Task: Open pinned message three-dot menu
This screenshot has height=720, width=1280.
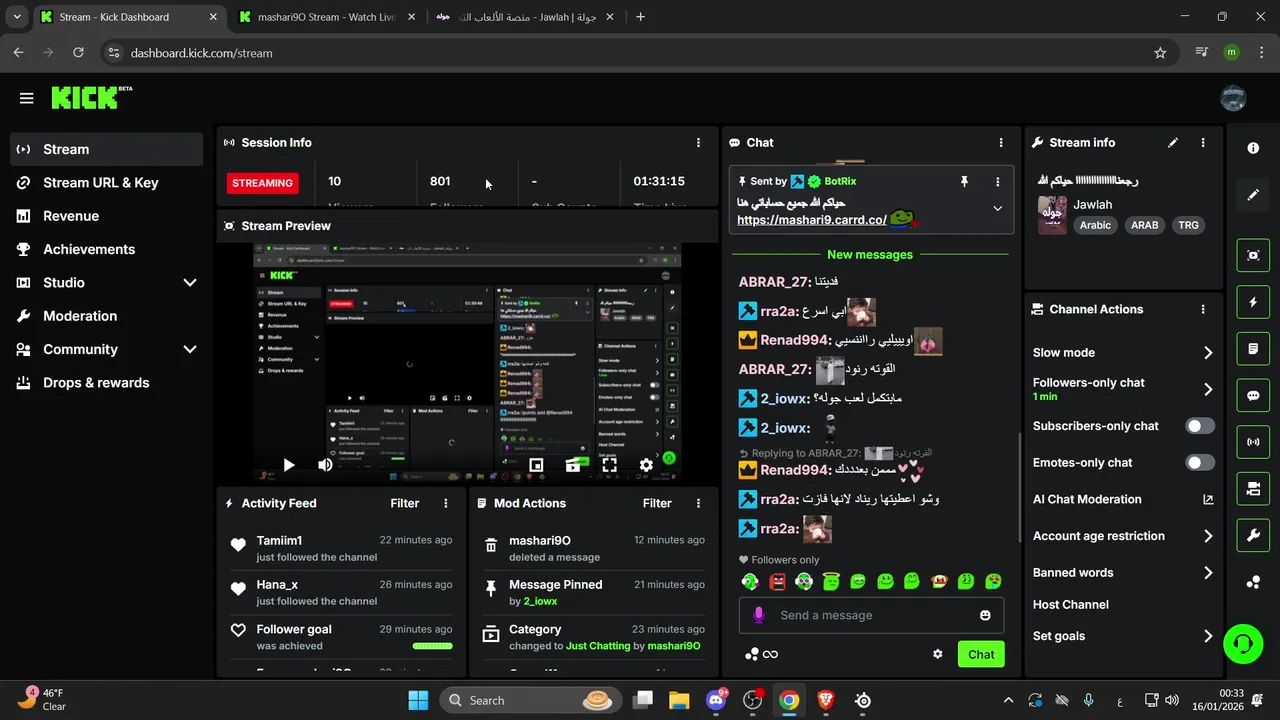Action: tap(997, 182)
